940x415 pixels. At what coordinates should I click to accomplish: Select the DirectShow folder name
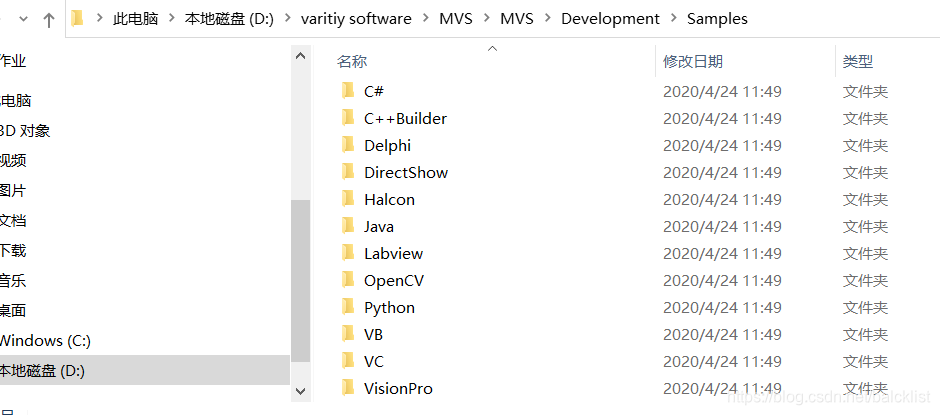406,172
